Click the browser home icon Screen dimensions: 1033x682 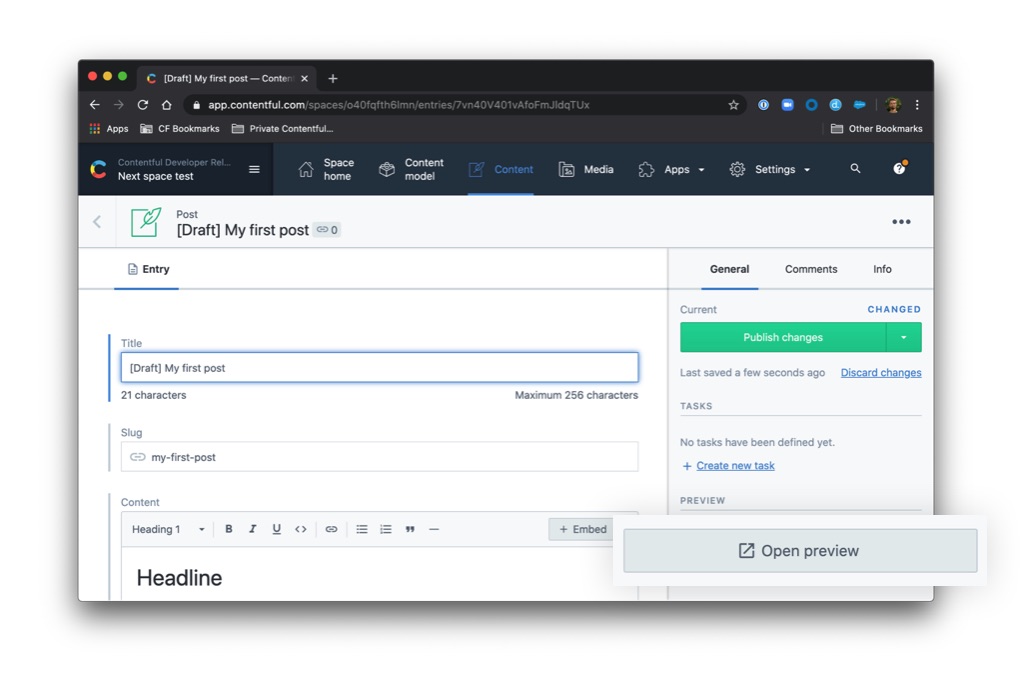point(167,105)
